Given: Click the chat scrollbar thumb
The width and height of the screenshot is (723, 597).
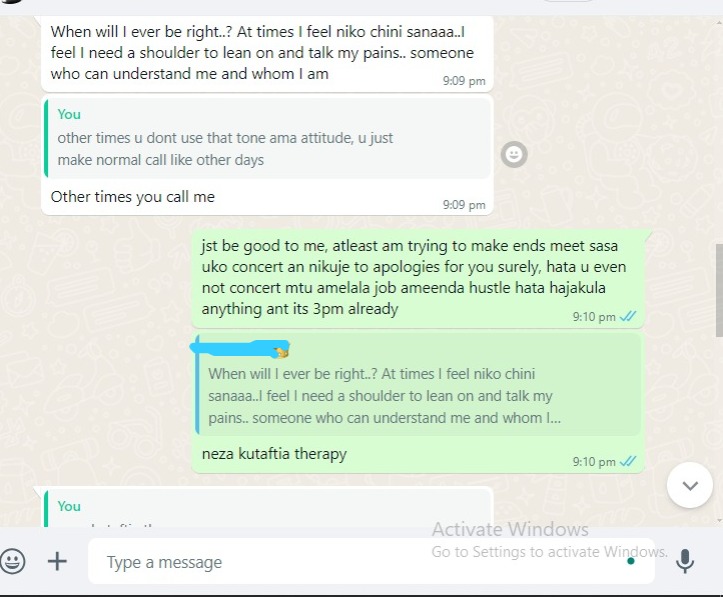Looking at the screenshot, I should click(719, 290).
